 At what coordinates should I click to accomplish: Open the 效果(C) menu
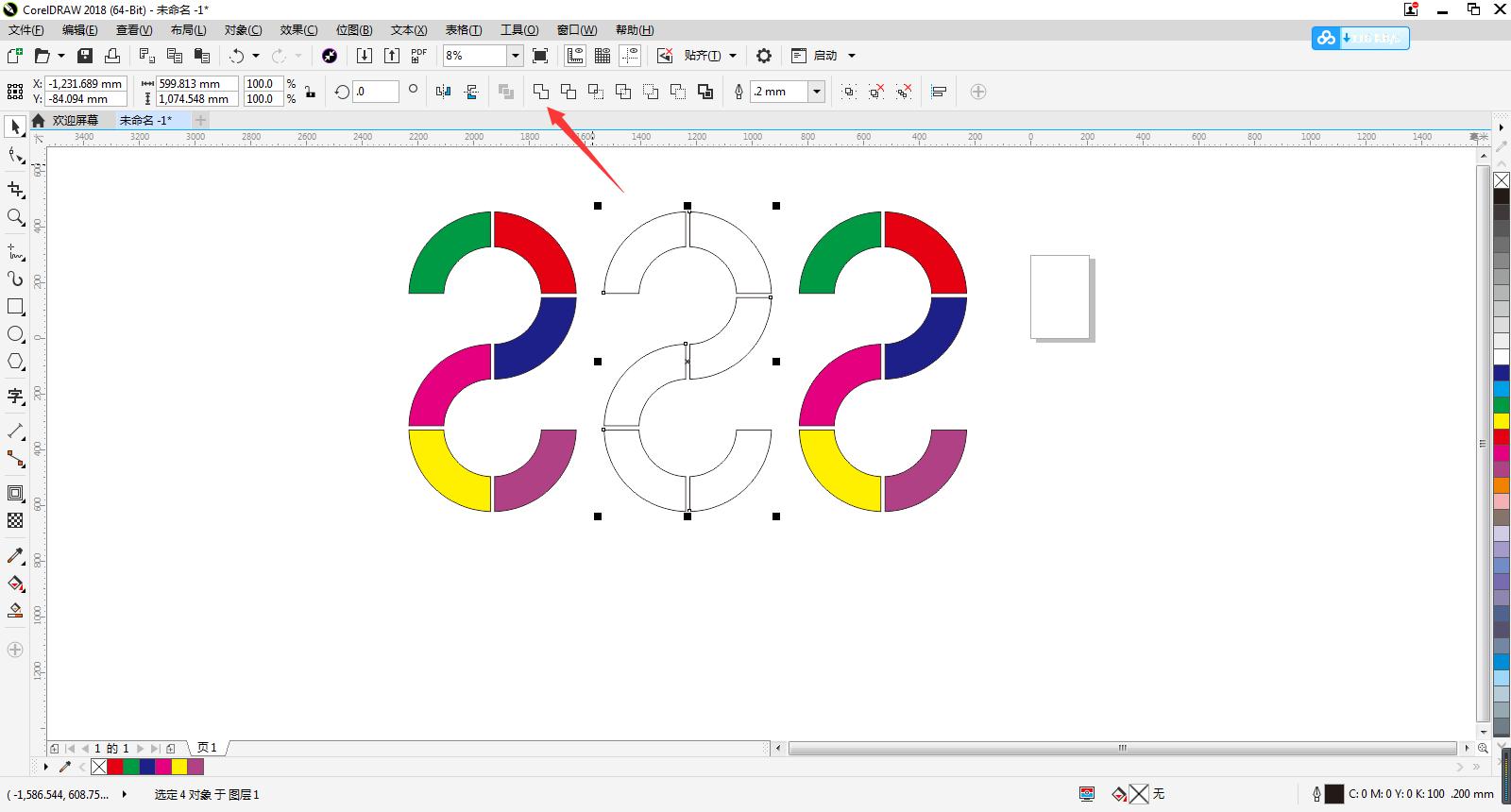tap(298, 30)
